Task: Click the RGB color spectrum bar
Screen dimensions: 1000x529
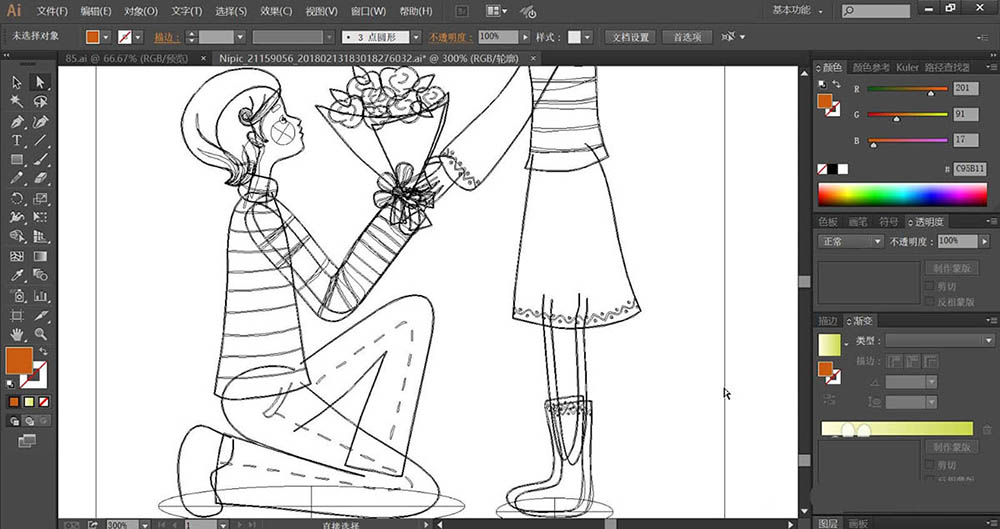Action: [902, 195]
